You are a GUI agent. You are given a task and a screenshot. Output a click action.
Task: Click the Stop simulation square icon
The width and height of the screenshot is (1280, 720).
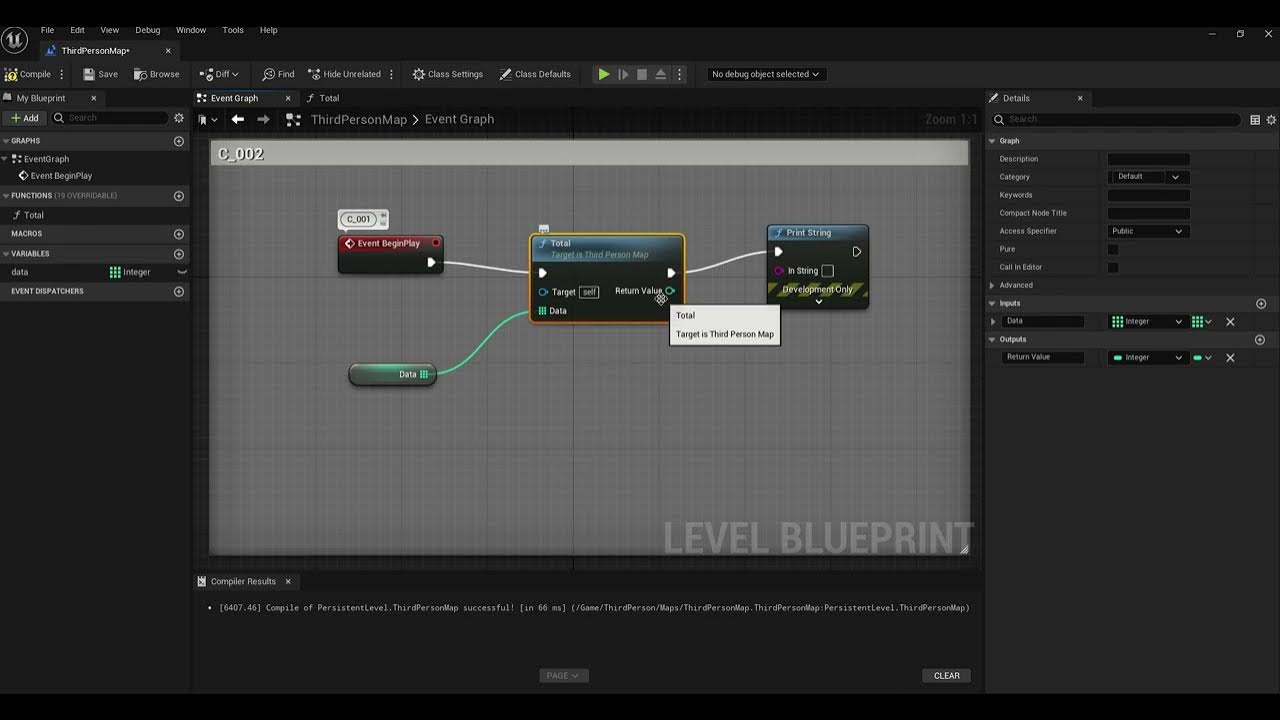pyautogui.click(x=642, y=74)
